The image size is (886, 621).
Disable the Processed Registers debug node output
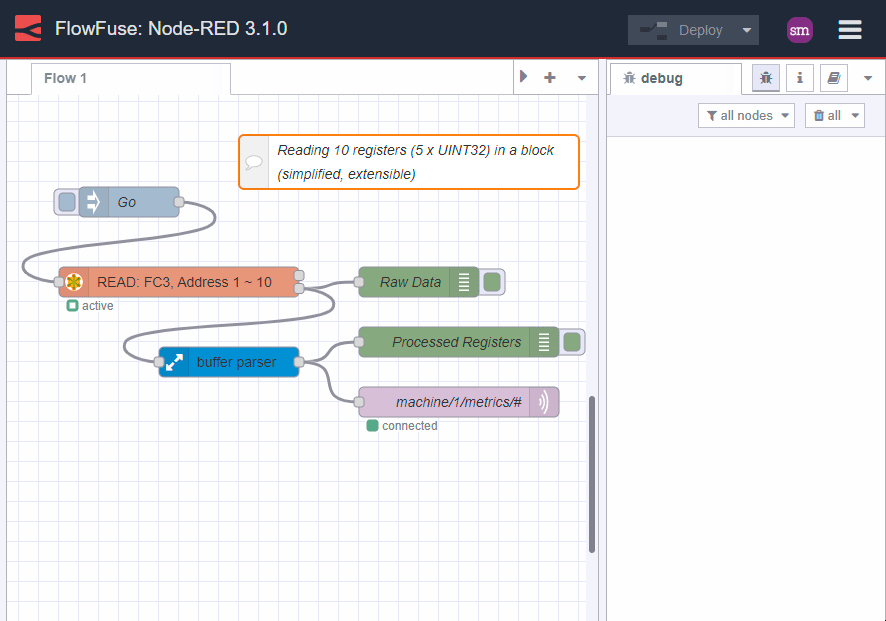click(571, 342)
